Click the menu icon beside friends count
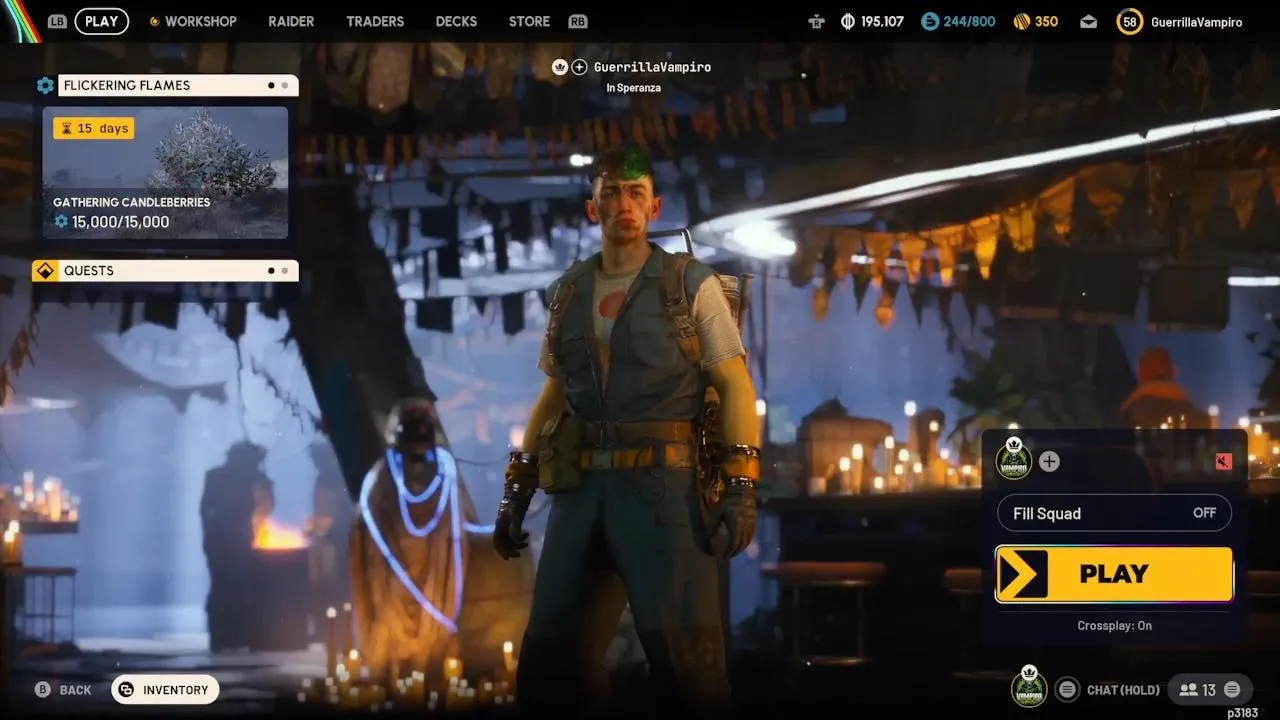The width and height of the screenshot is (1280, 720). point(1232,689)
